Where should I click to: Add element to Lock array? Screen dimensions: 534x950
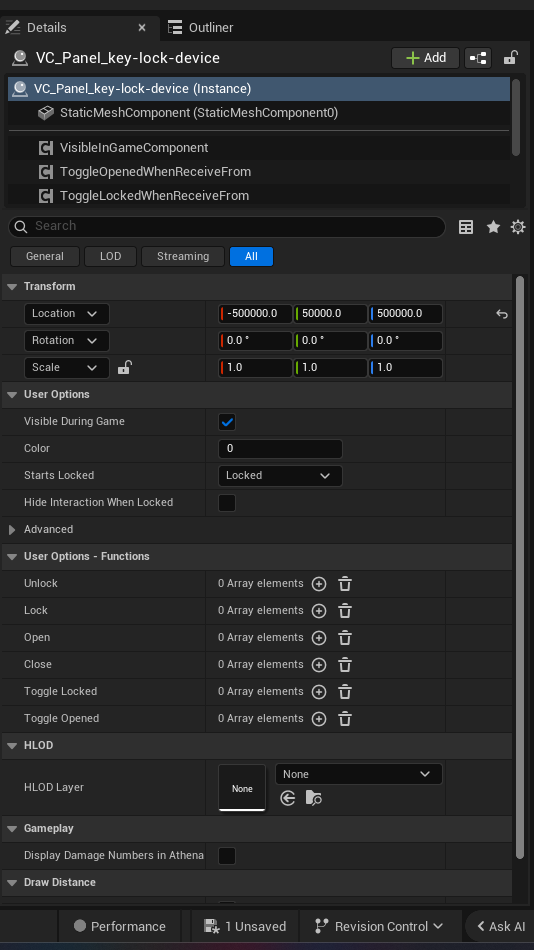[x=319, y=611]
